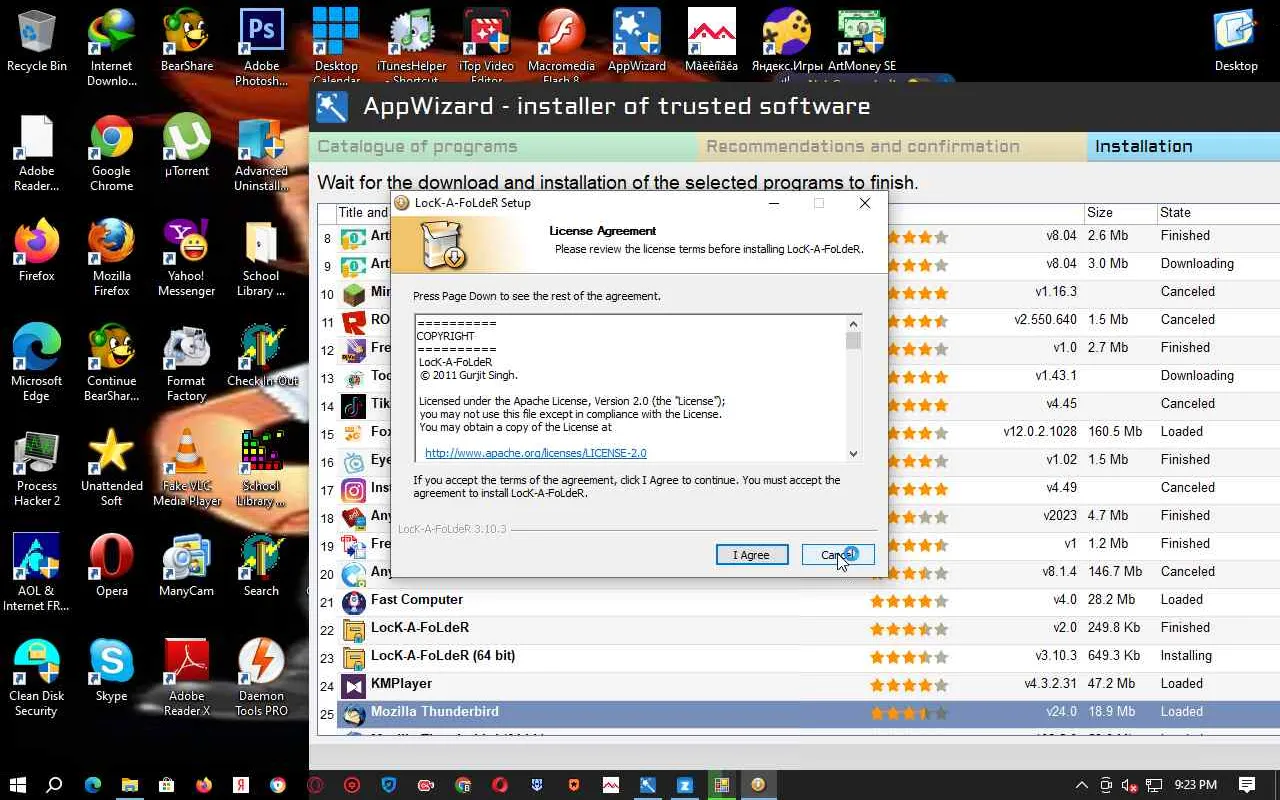Select the Adobe Photoshop desktop shortcut

pos(261,47)
